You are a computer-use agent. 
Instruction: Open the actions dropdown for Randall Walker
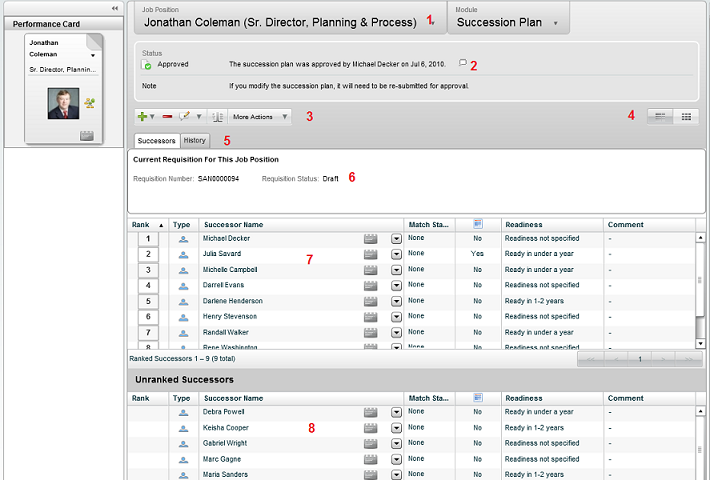396,333
